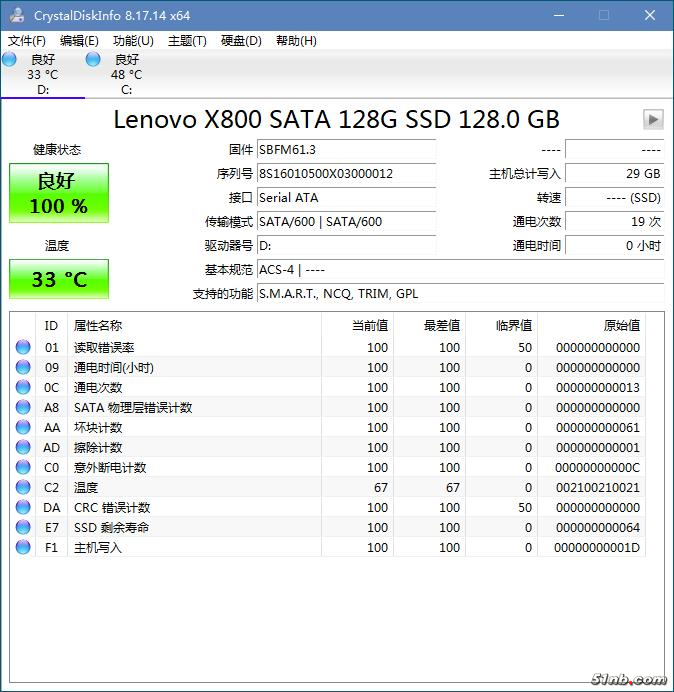Screen dimensions: 674x692
Task: Click status orb for attribute AD 擦除计数
Action: (23, 448)
